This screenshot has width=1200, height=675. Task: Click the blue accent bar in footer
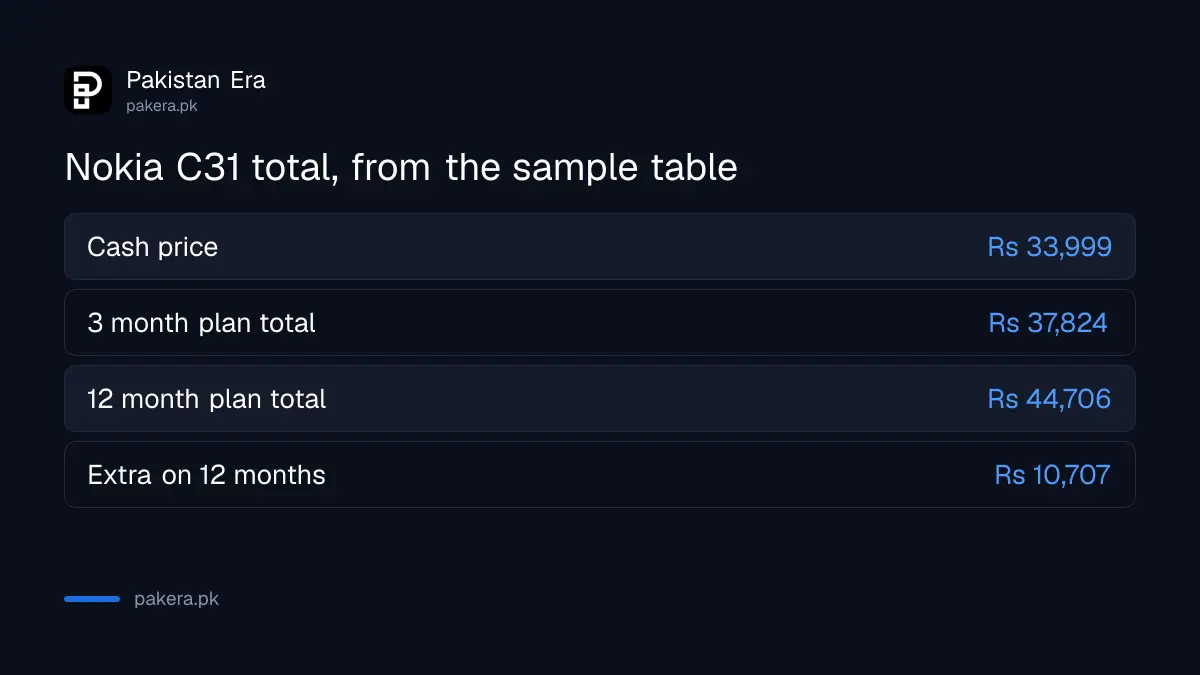click(x=92, y=599)
